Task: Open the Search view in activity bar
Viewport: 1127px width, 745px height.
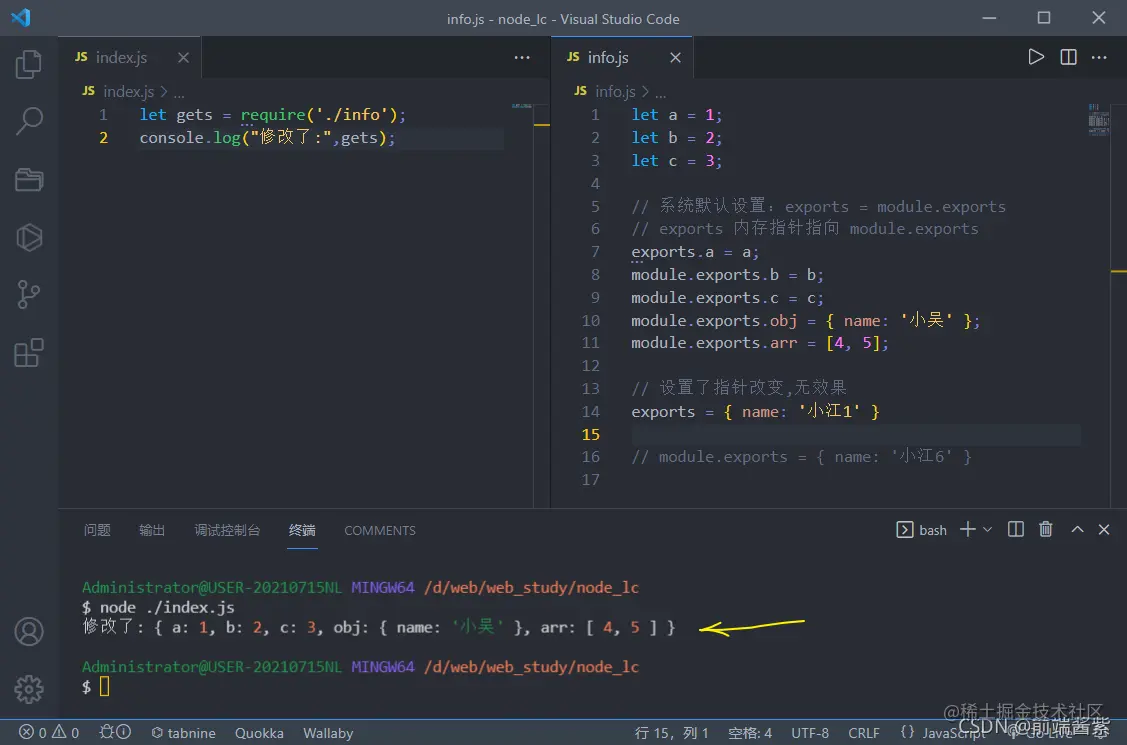Action: pyautogui.click(x=29, y=121)
